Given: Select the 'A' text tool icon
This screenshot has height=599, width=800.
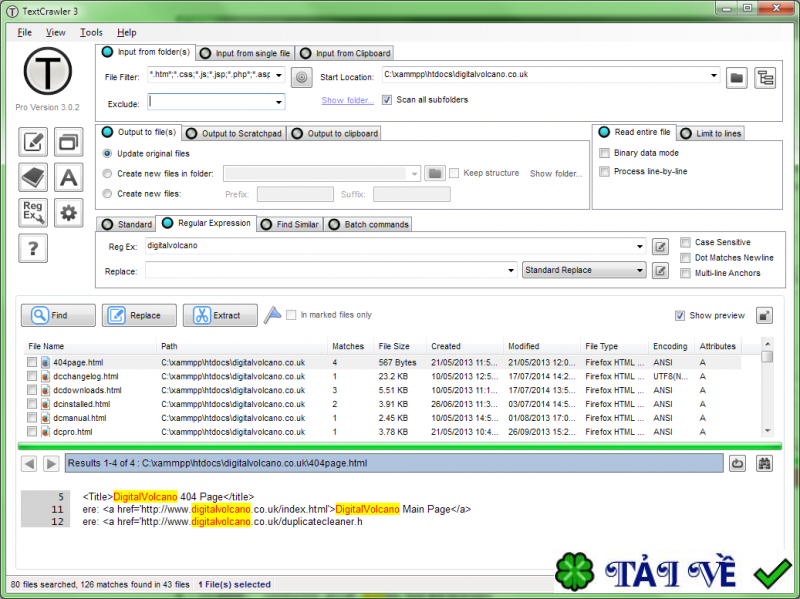Looking at the screenshot, I should (68, 175).
